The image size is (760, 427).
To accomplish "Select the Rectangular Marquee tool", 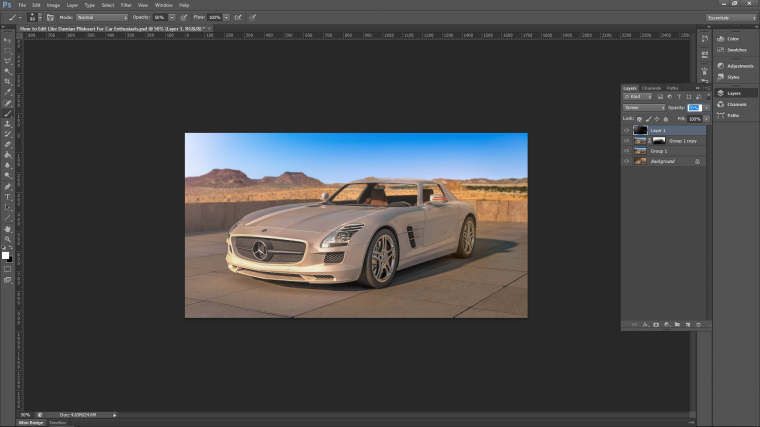I will (x=7, y=50).
